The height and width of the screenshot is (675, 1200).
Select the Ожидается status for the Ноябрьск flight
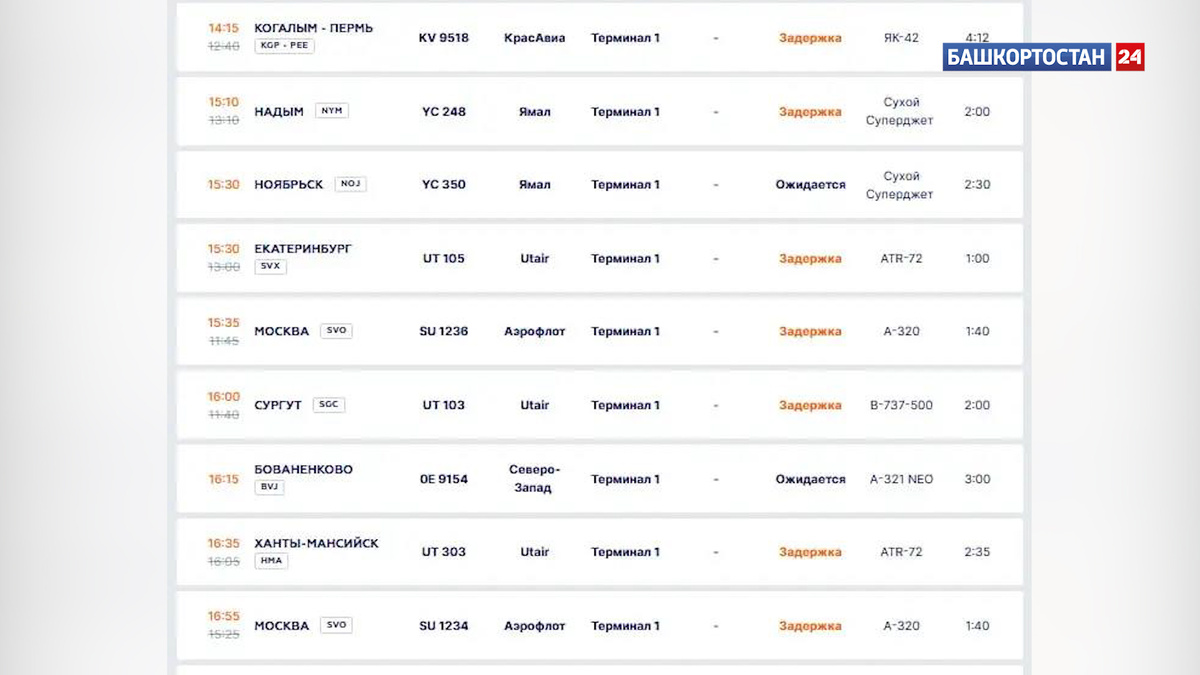click(812, 184)
